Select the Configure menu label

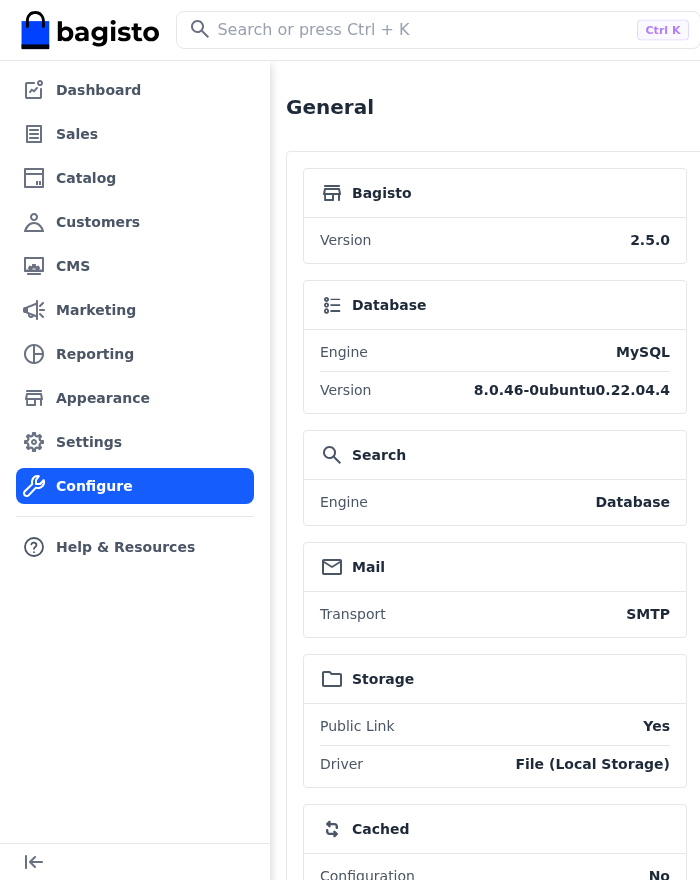tap(94, 486)
